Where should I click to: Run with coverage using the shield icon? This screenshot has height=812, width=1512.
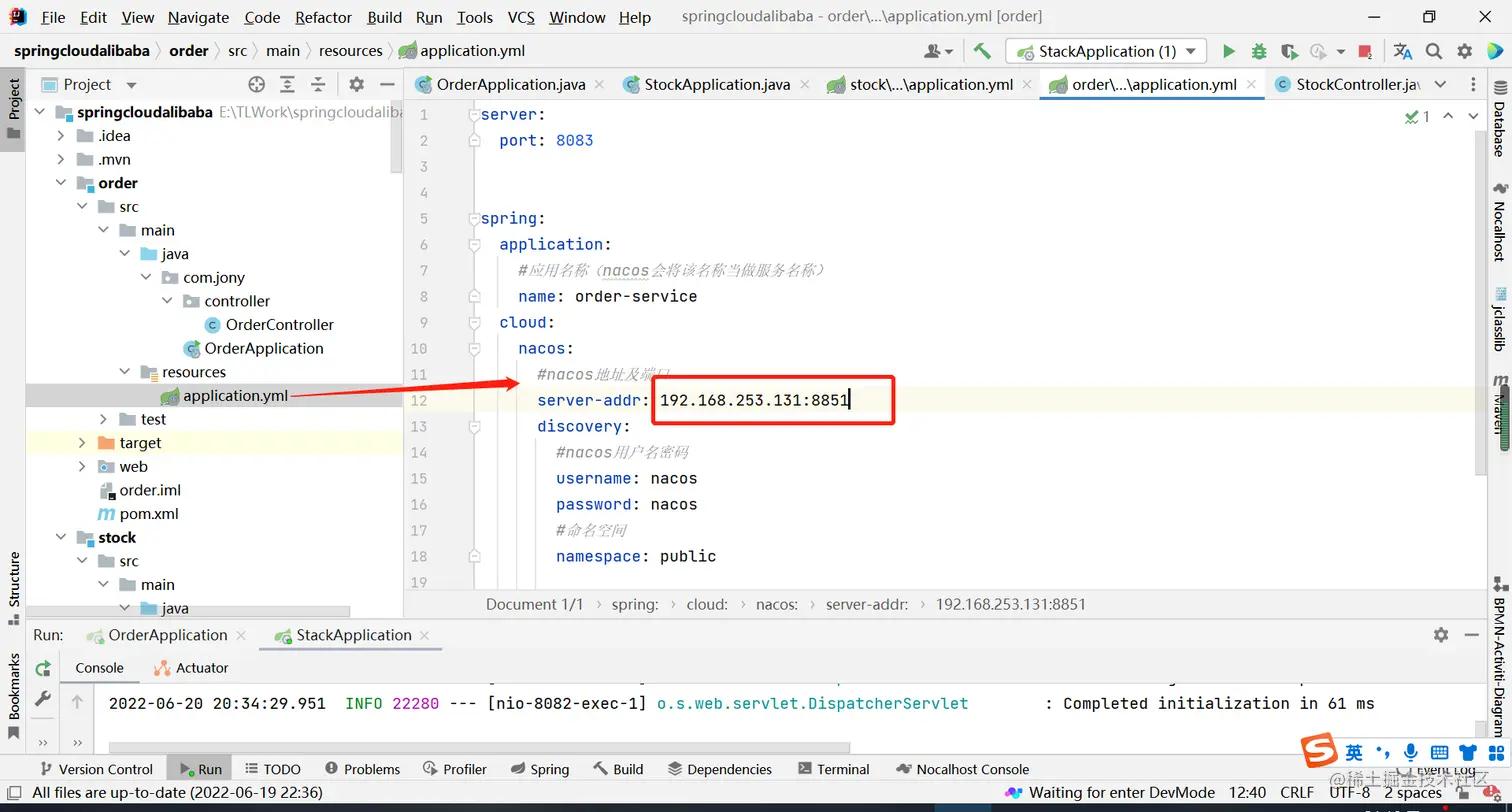[1288, 51]
